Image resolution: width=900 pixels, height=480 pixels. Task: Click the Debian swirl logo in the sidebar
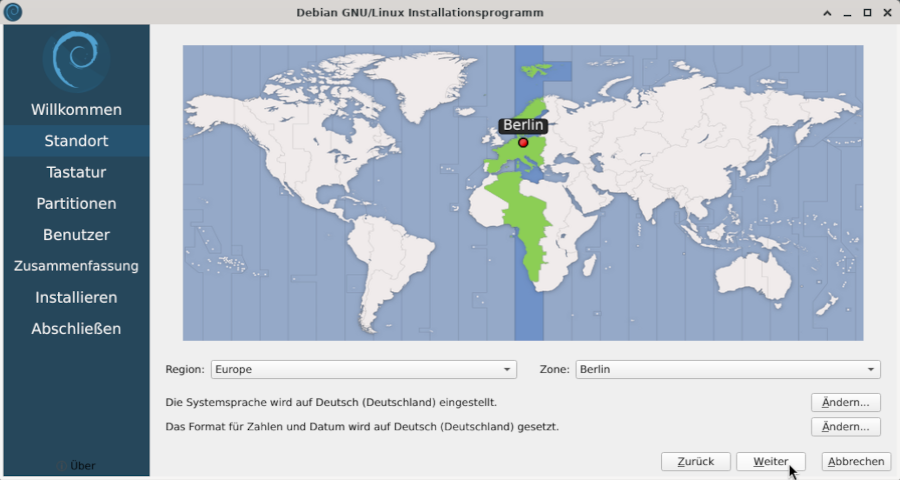coord(76,60)
